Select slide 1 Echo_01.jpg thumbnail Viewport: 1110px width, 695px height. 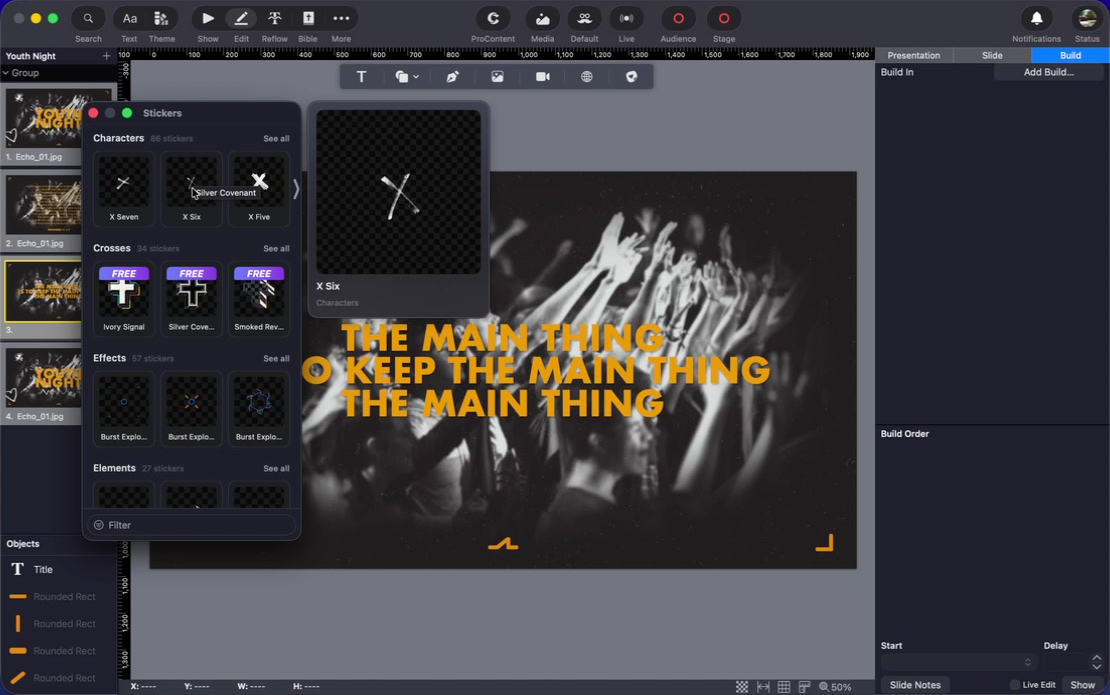(x=42, y=118)
